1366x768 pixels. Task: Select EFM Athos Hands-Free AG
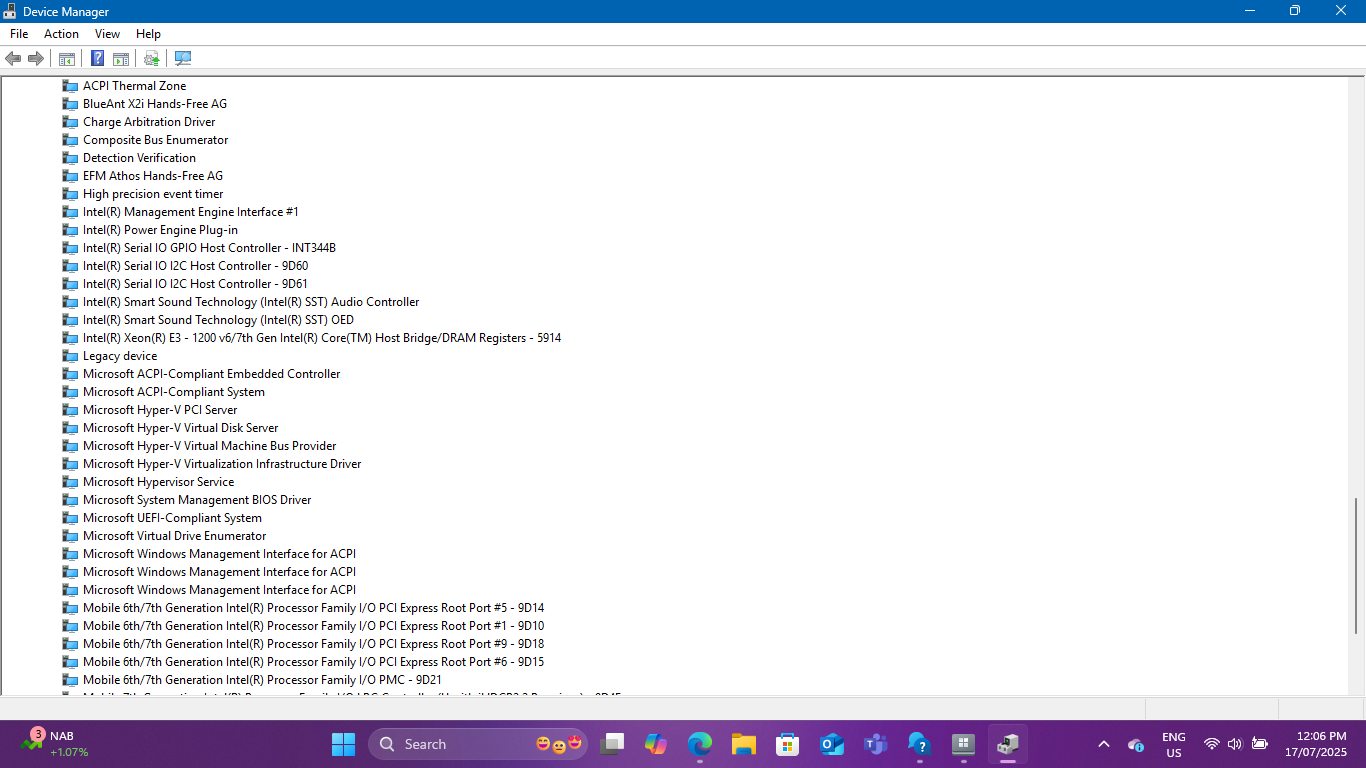click(x=153, y=176)
